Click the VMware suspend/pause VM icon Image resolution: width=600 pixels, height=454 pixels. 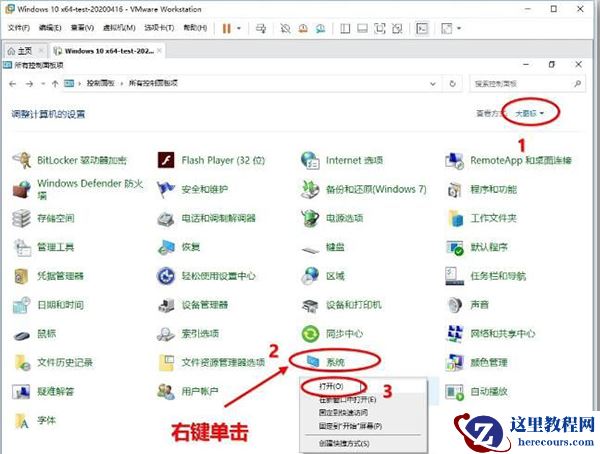[x=227, y=28]
